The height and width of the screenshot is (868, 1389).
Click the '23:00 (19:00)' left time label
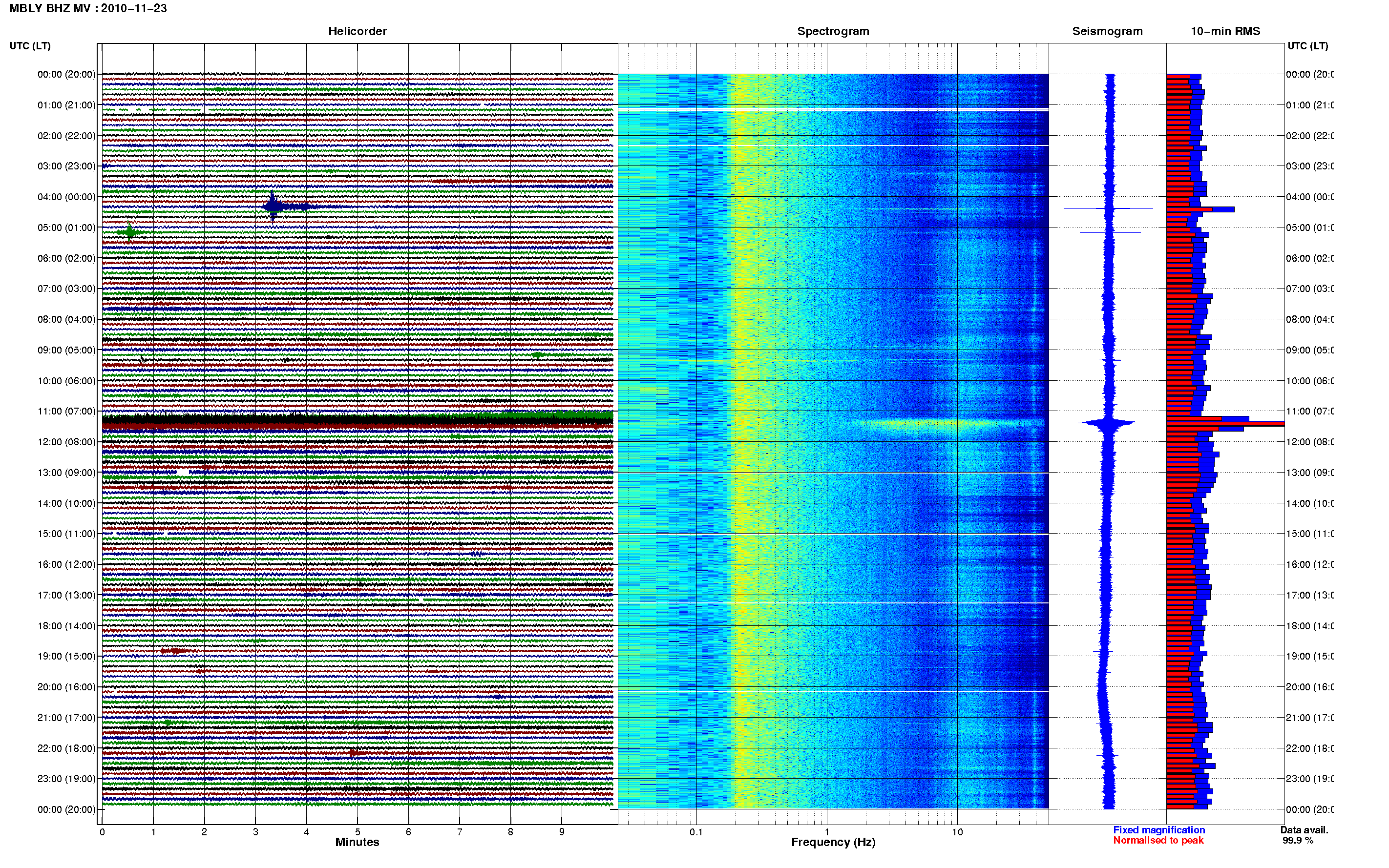click(x=66, y=779)
